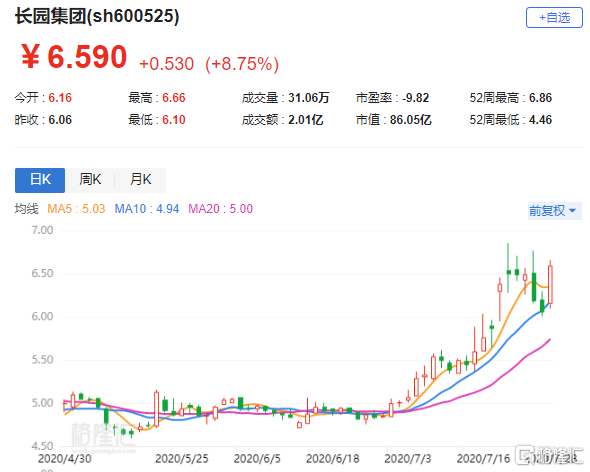This screenshot has width=590, height=472.
Task: Click 成交额 value 2.01亿
Action: click(306, 120)
